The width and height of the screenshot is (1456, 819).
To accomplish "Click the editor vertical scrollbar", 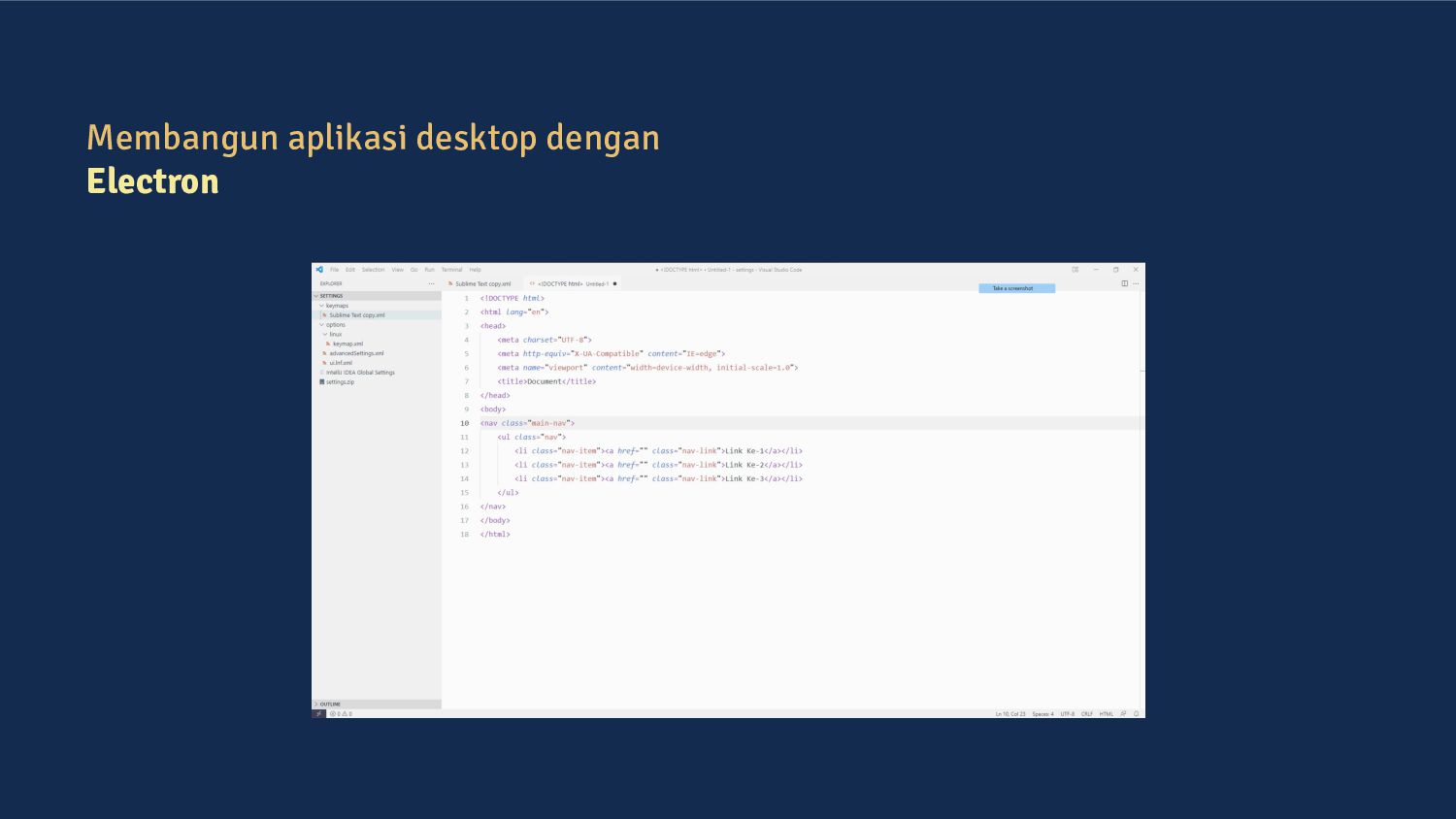I will 1142,500.
